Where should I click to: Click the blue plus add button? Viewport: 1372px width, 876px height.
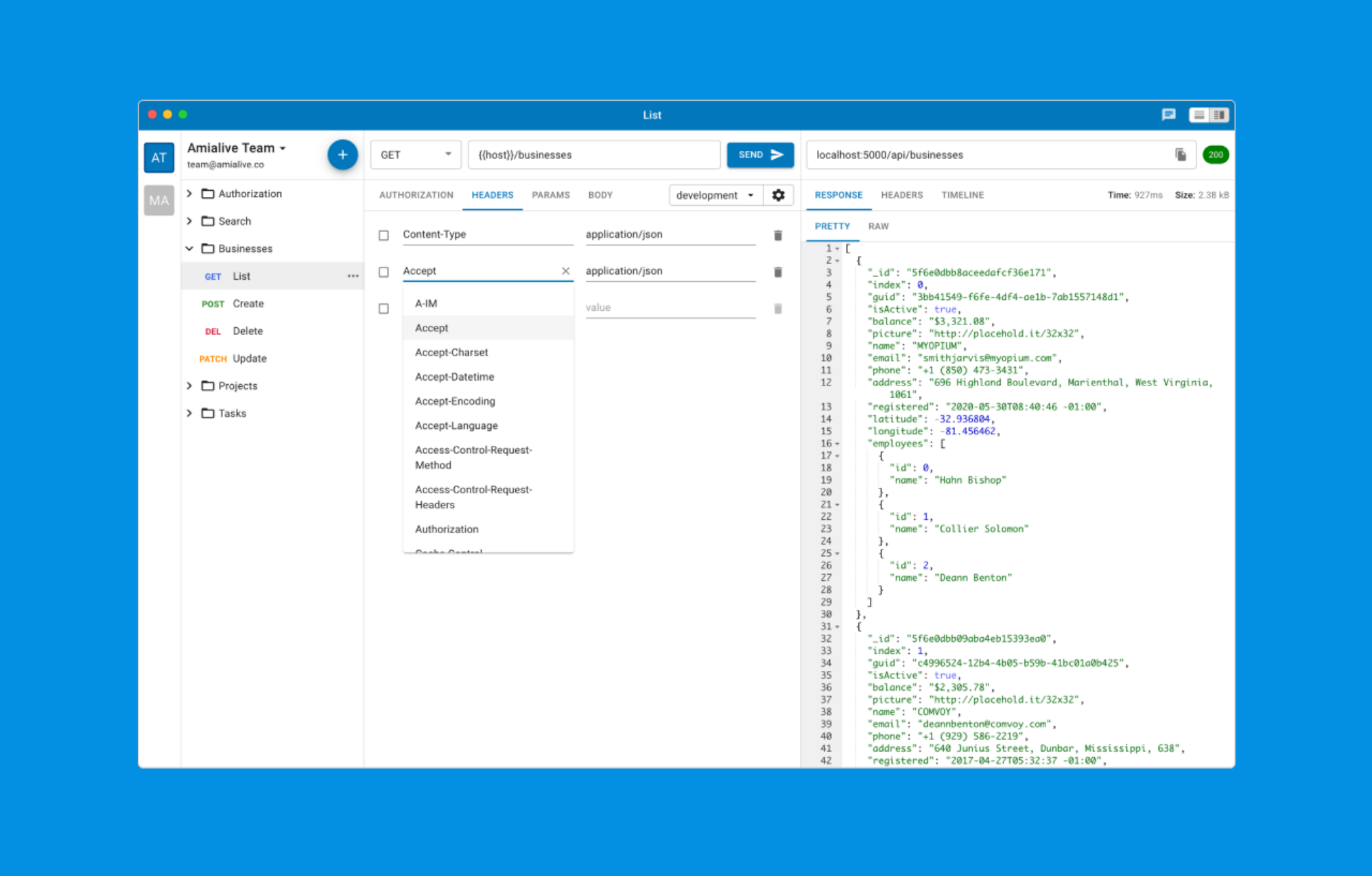342,155
